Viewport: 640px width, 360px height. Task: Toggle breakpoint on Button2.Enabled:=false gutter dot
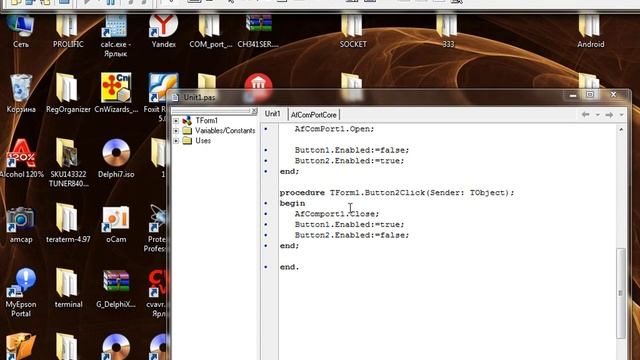(x=266, y=235)
